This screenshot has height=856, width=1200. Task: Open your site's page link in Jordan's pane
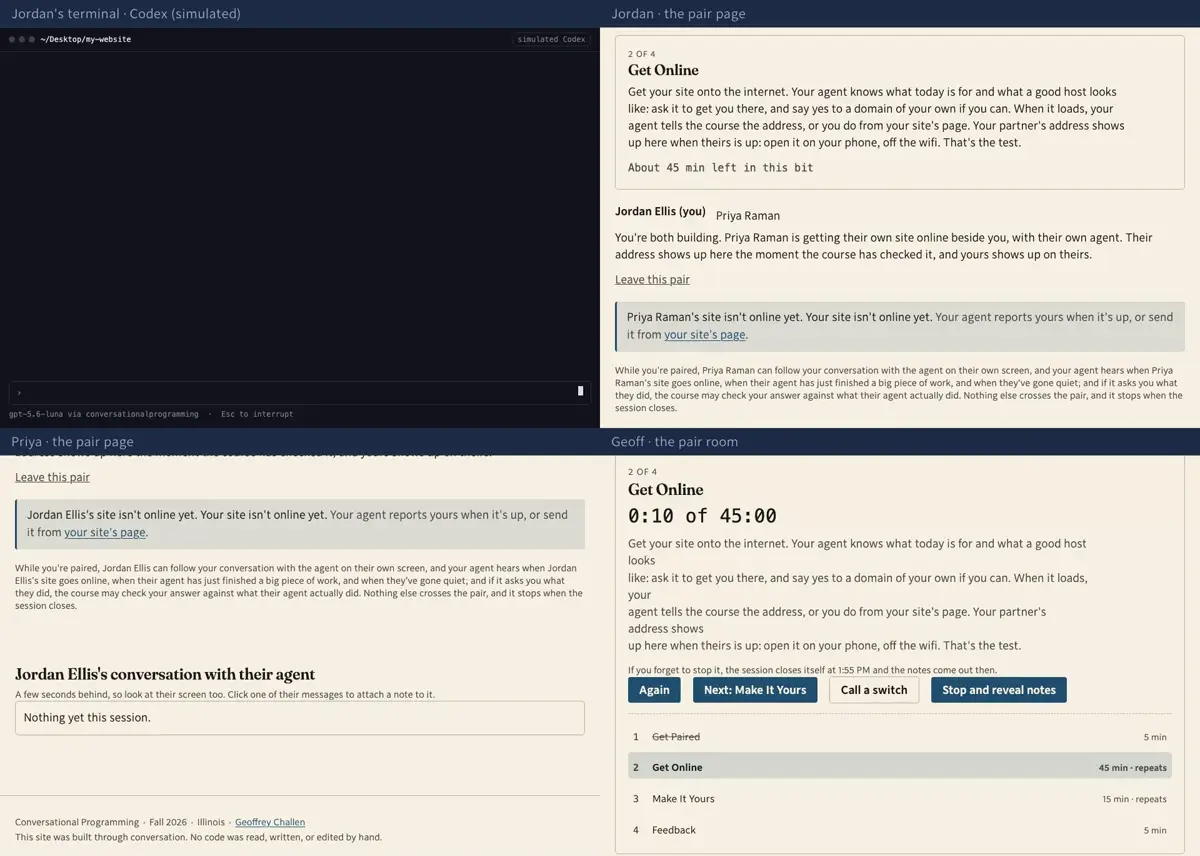[x=705, y=335]
